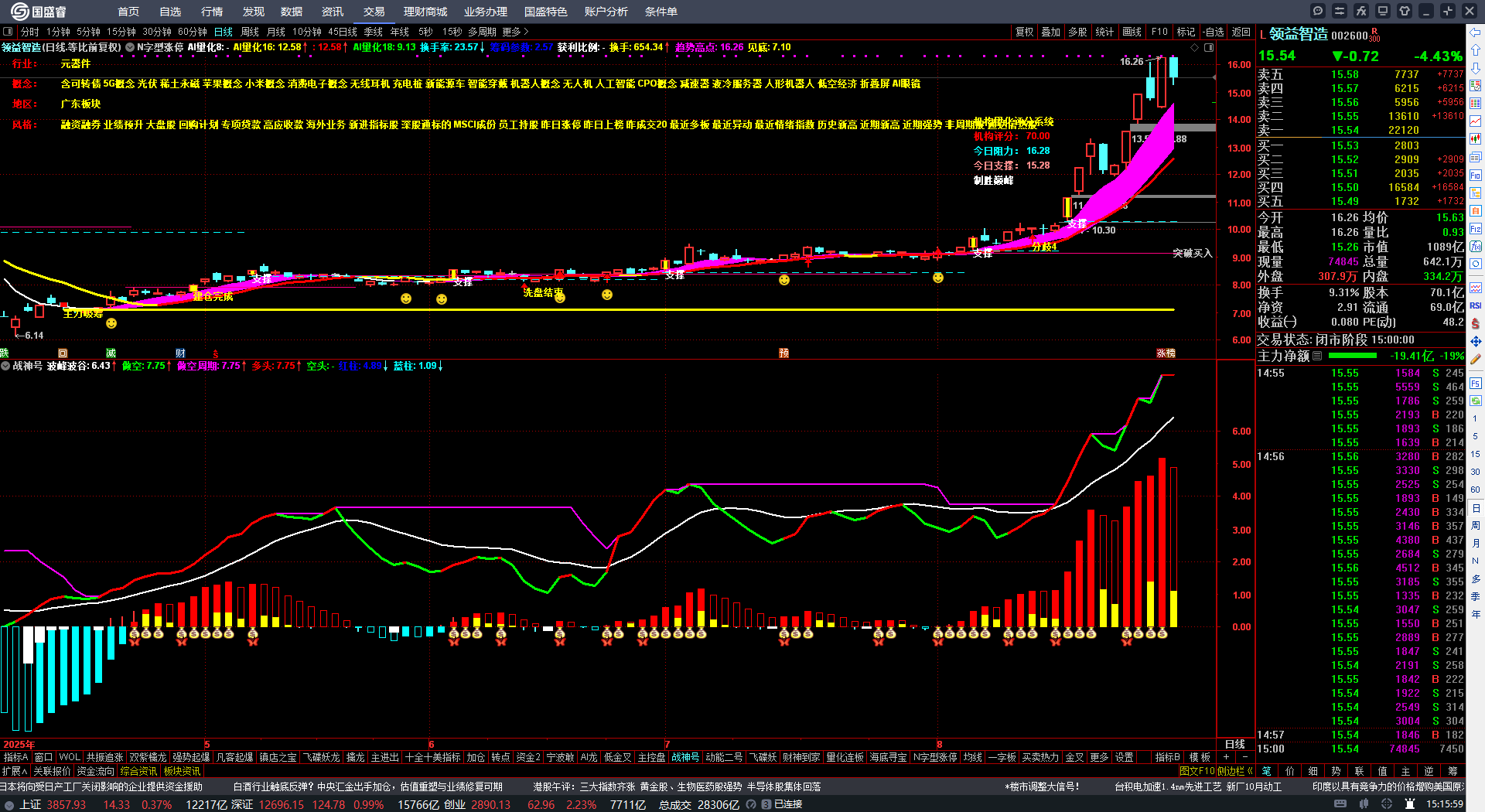The height and width of the screenshot is (812, 1485).
Task: Click the -自选 button in chart toolbar
Action: point(1214,32)
